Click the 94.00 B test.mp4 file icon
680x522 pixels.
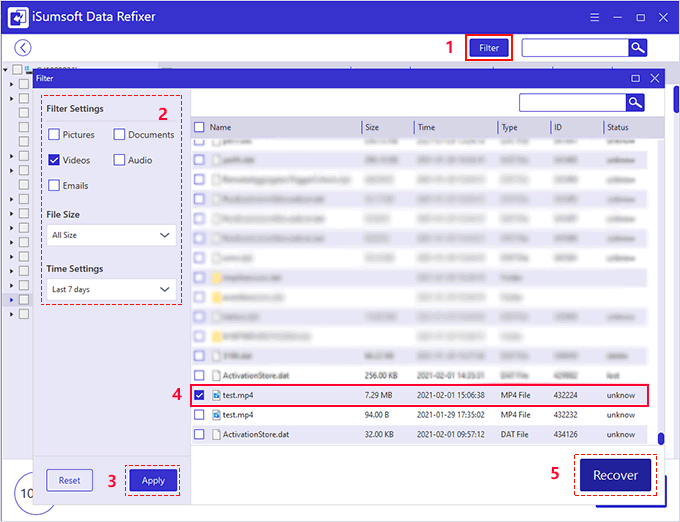[x=216, y=415]
